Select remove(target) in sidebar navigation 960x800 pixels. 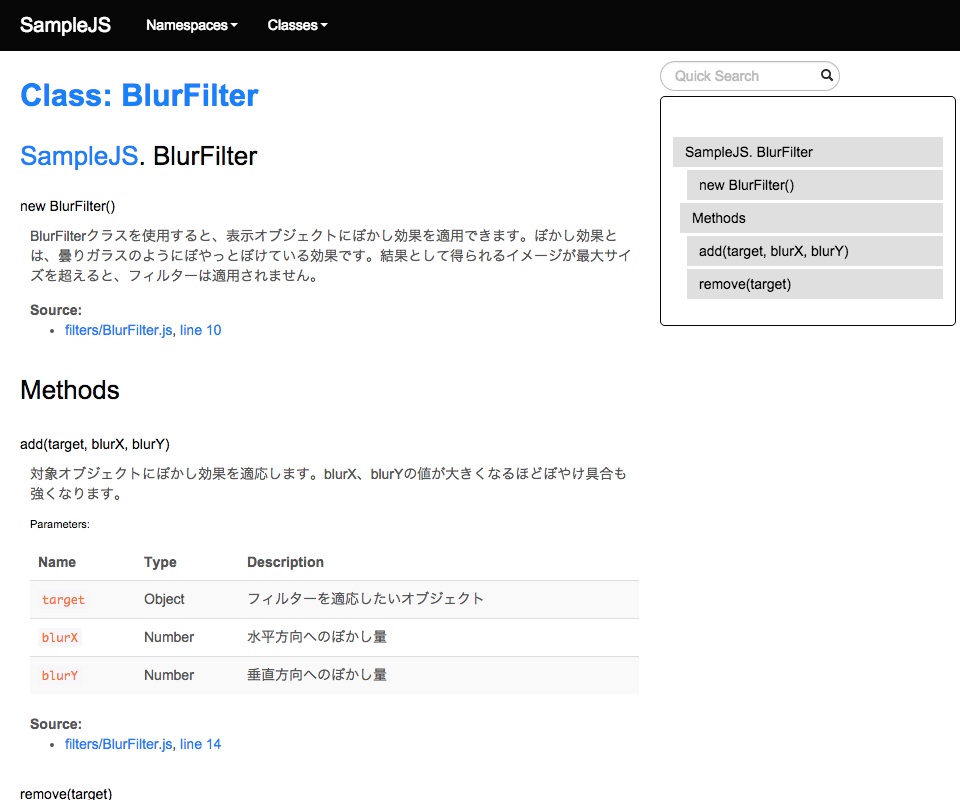pos(814,284)
